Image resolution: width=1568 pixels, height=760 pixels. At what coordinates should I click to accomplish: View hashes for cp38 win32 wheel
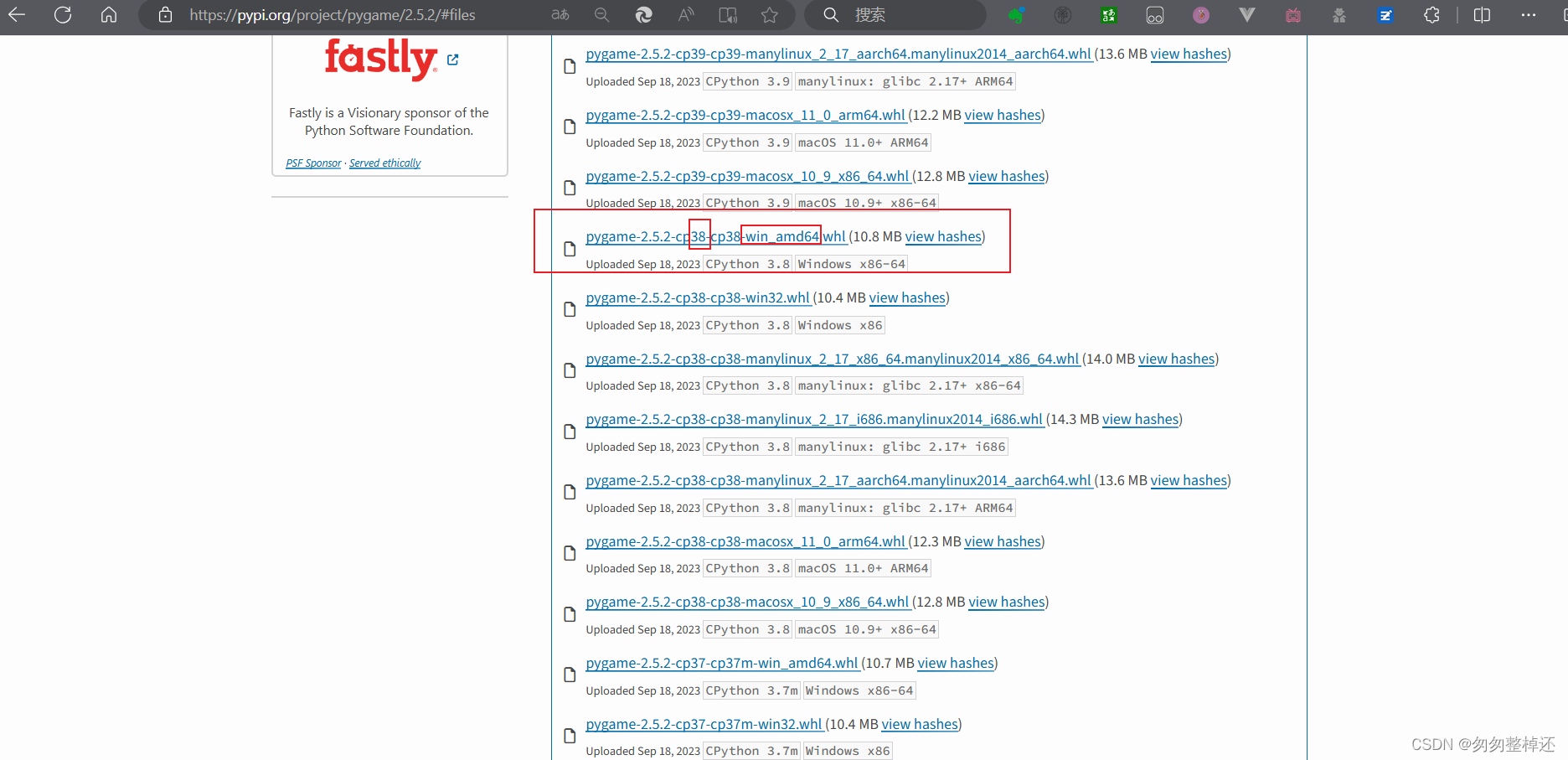(907, 297)
